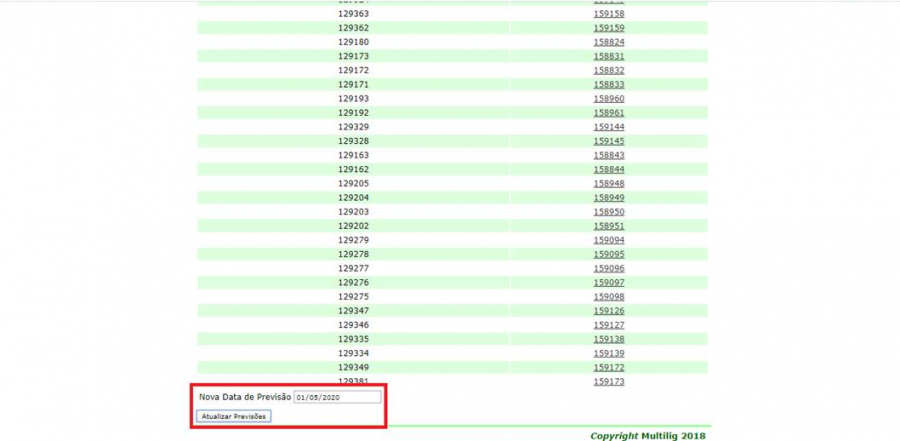Open the last link 159173
The height and width of the screenshot is (441, 900).
[x=608, y=382]
